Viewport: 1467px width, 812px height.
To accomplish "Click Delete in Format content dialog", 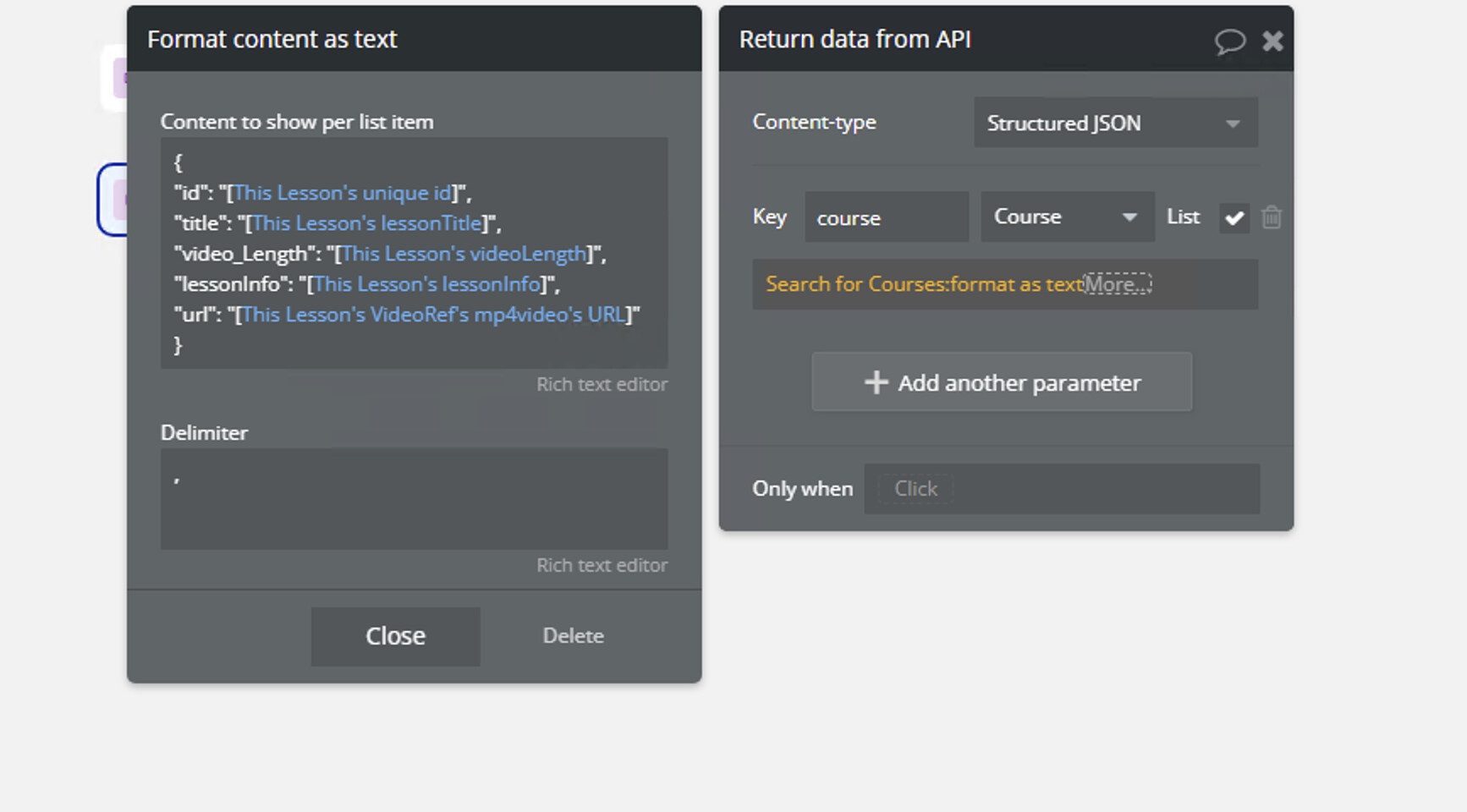I will 573,636.
